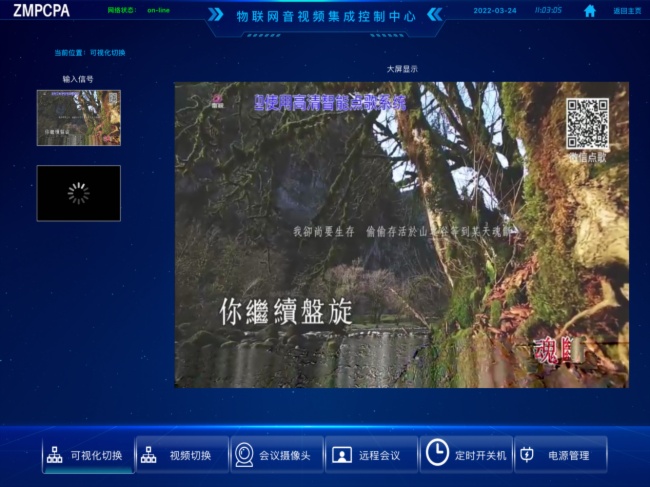Image resolution: width=650 pixels, height=487 pixels.
Task: Click the 远程会议 person icon
Action: pos(342,455)
